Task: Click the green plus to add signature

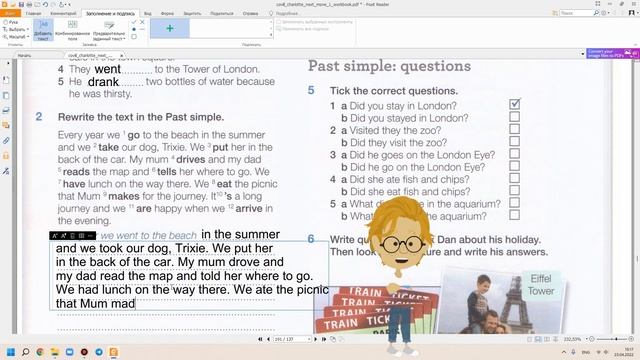Action: (x=170, y=29)
